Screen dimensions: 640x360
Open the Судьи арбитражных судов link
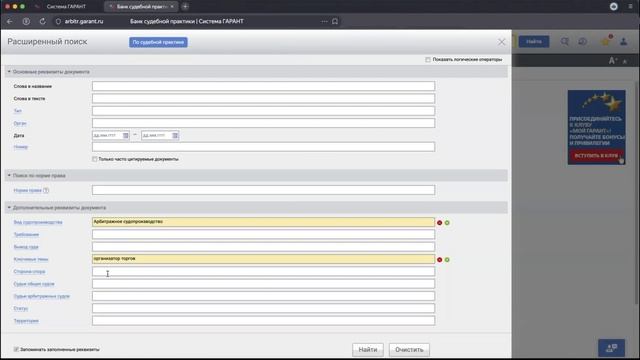tap(42, 296)
